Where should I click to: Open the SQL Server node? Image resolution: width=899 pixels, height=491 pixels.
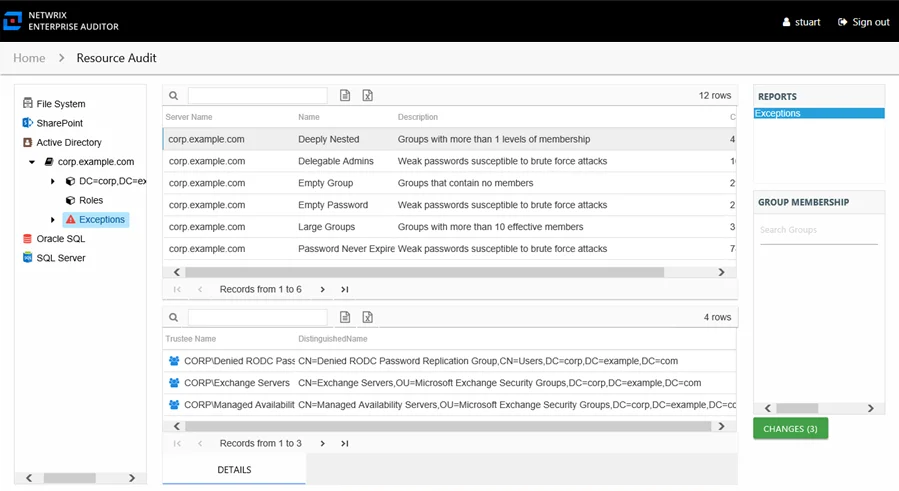click(x=61, y=258)
